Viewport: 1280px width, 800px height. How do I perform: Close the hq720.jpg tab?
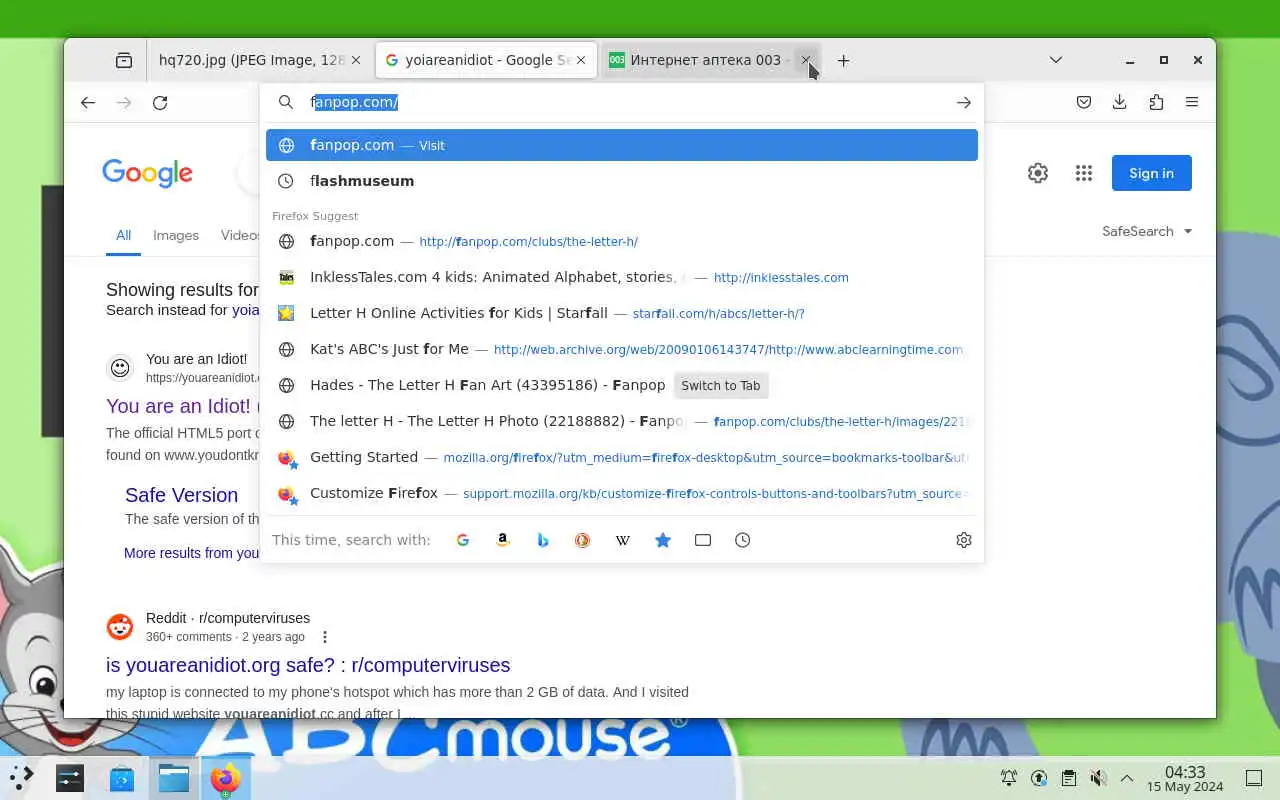(x=355, y=60)
